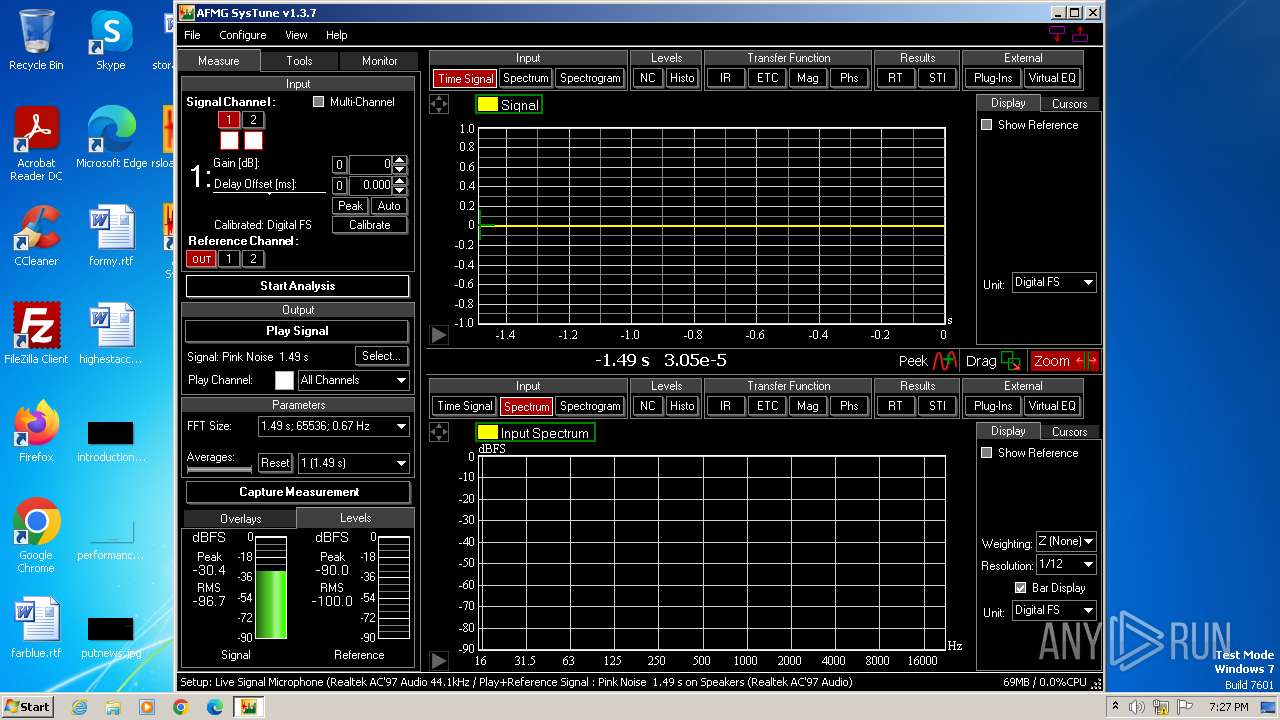This screenshot has height=720, width=1280.
Task: Click the Gain value input field
Action: tap(370, 164)
